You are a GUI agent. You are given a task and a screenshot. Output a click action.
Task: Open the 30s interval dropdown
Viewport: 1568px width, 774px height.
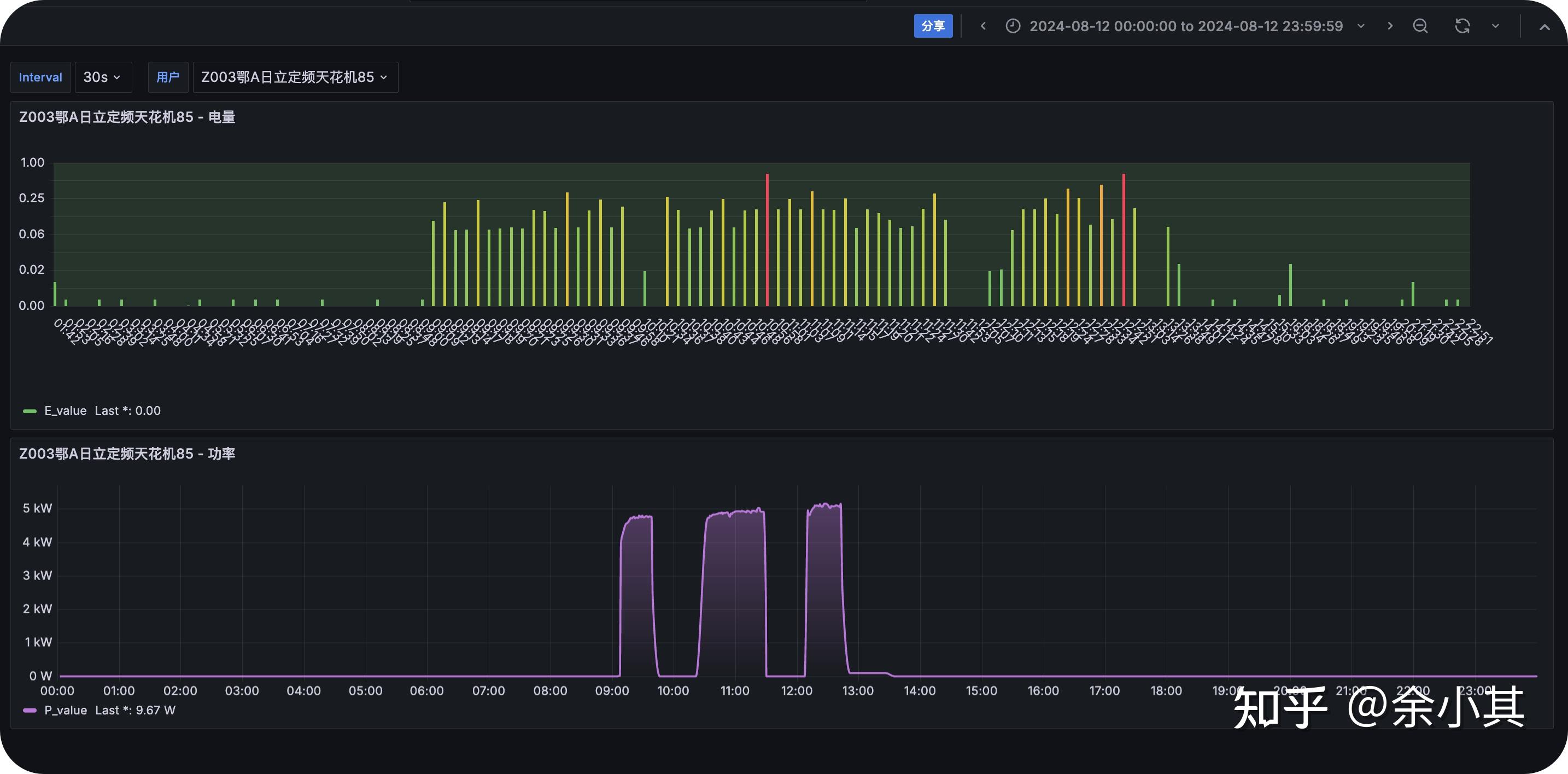pos(103,77)
